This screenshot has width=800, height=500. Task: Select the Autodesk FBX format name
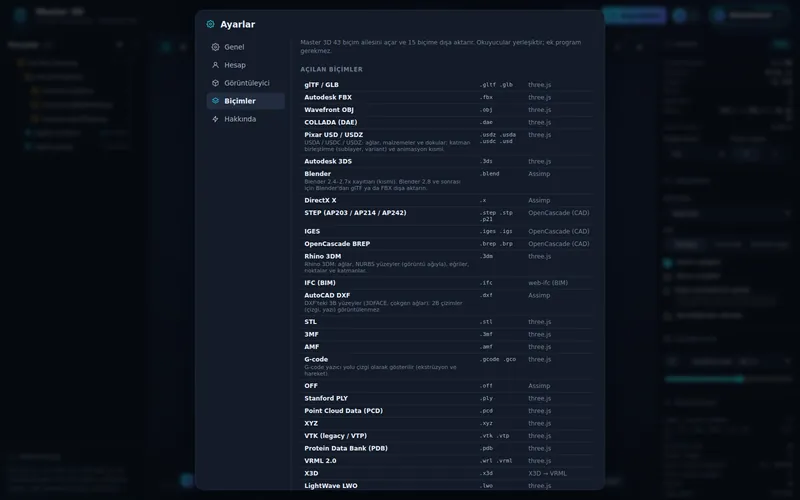pyautogui.click(x=328, y=97)
